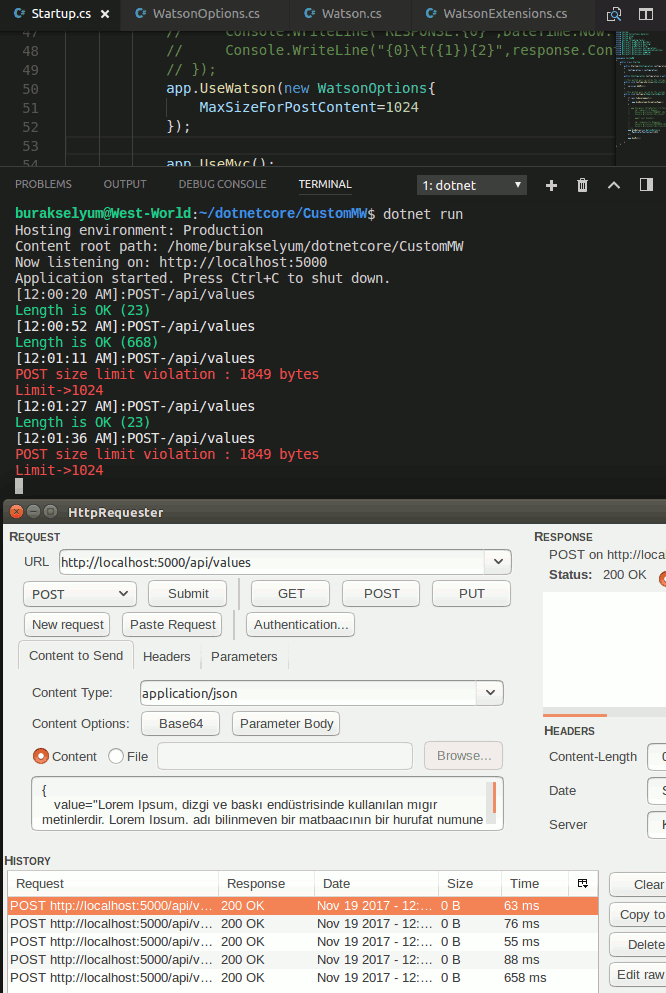Open the terminal selector '1: dotnet' dropdown
The image size is (666, 993).
tap(471, 185)
